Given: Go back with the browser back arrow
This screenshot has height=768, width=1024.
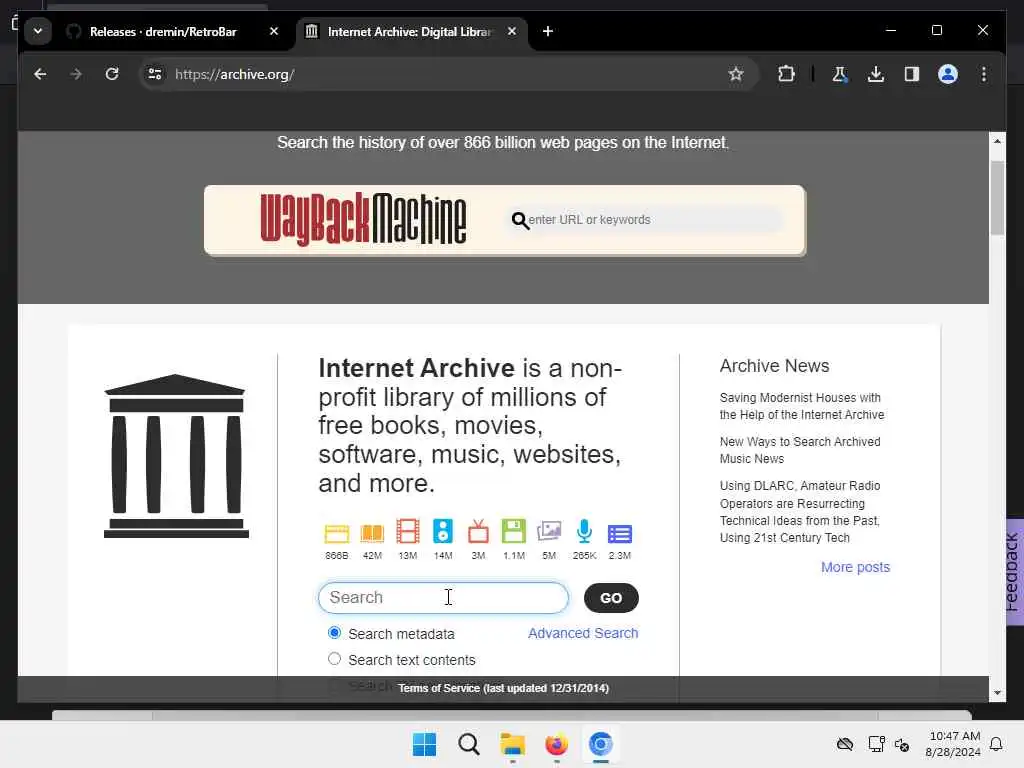Looking at the screenshot, I should point(40,74).
